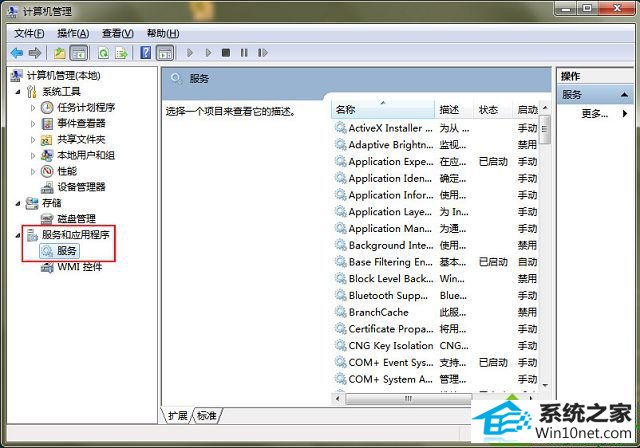Click the first Start Service play icon

click(x=190, y=53)
